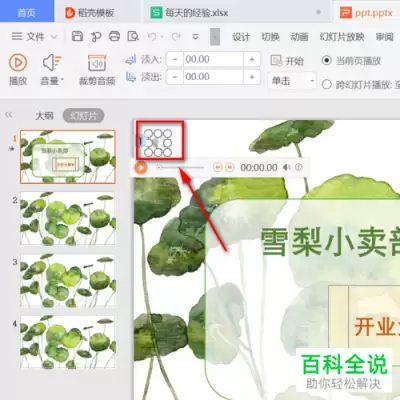The width and height of the screenshot is (400, 400).
Task: Open the 切换 ribbon tab
Action: click(270, 36)
